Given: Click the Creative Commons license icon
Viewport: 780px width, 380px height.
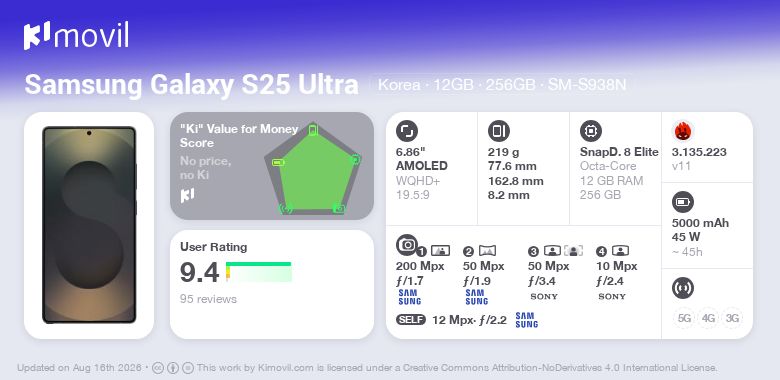Looking at the screenshot, I should (x=158, y=368).
